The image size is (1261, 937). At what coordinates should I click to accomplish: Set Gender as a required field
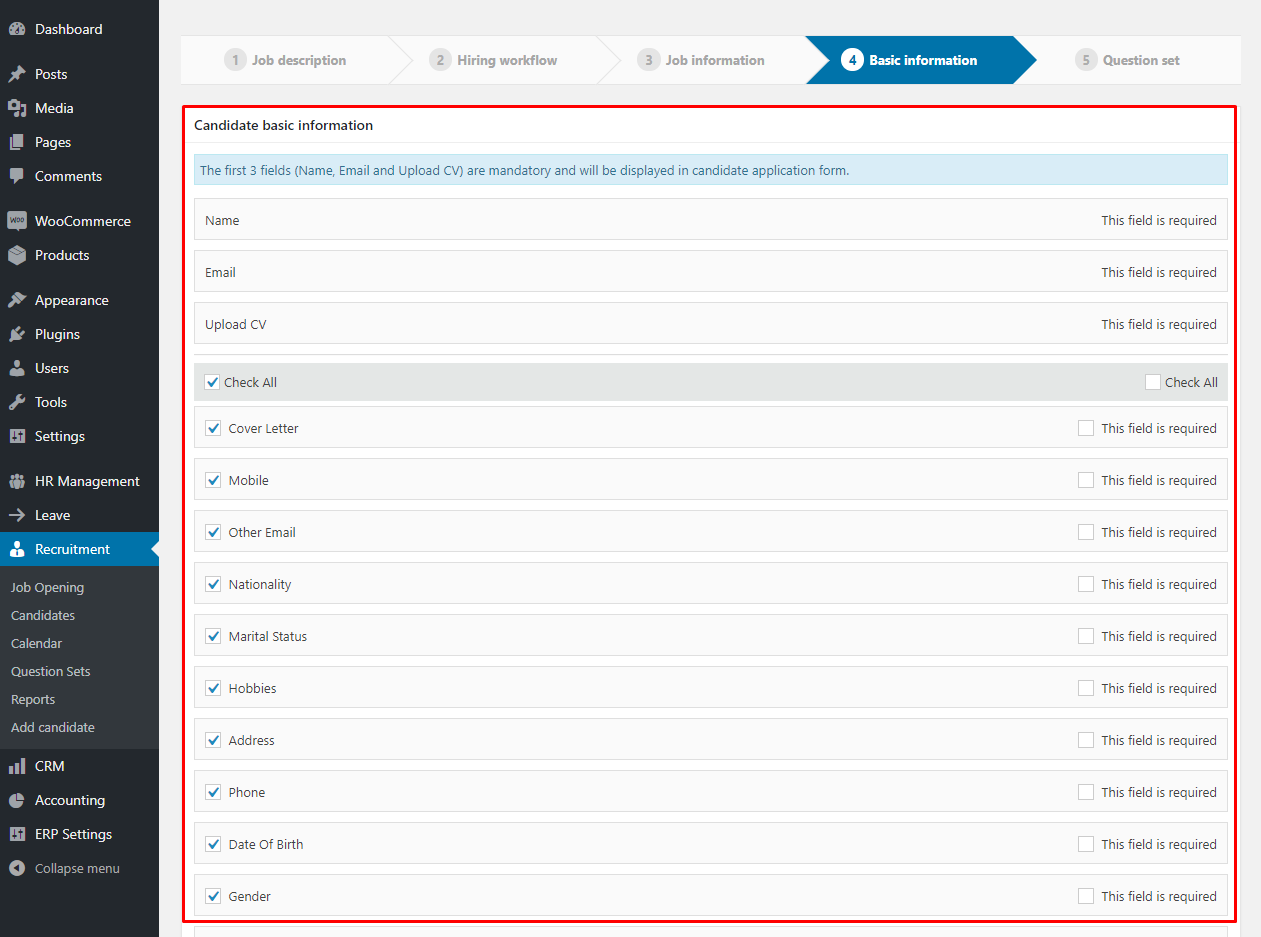point(1086,896)
